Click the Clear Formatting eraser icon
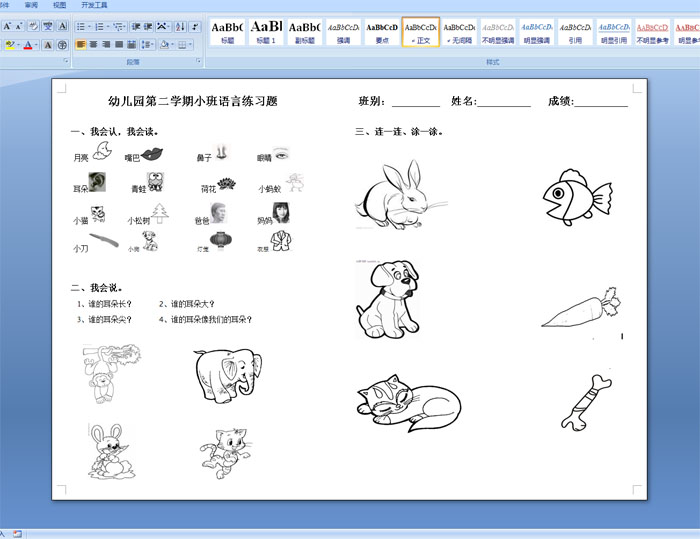The image size is (700, 539). (33, 26)
